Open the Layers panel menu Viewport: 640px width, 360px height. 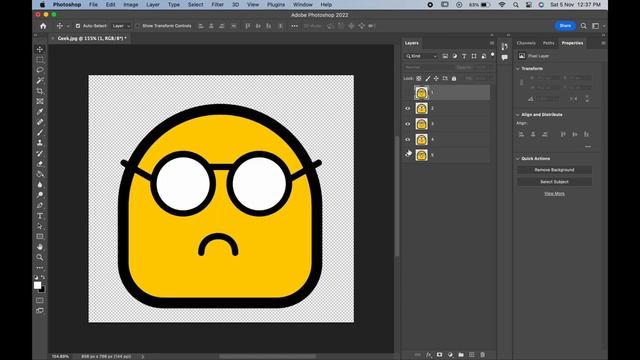pyautogui.click(x=492, y=43)
